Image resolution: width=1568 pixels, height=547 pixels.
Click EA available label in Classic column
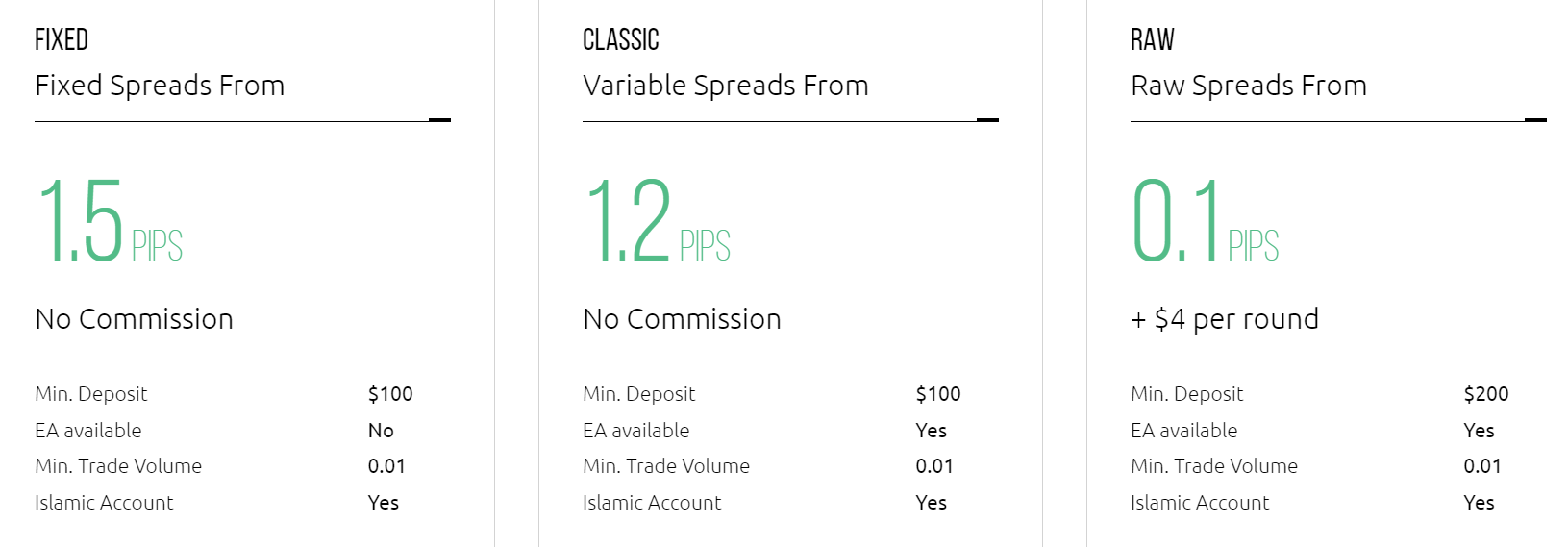pos(636,431)
